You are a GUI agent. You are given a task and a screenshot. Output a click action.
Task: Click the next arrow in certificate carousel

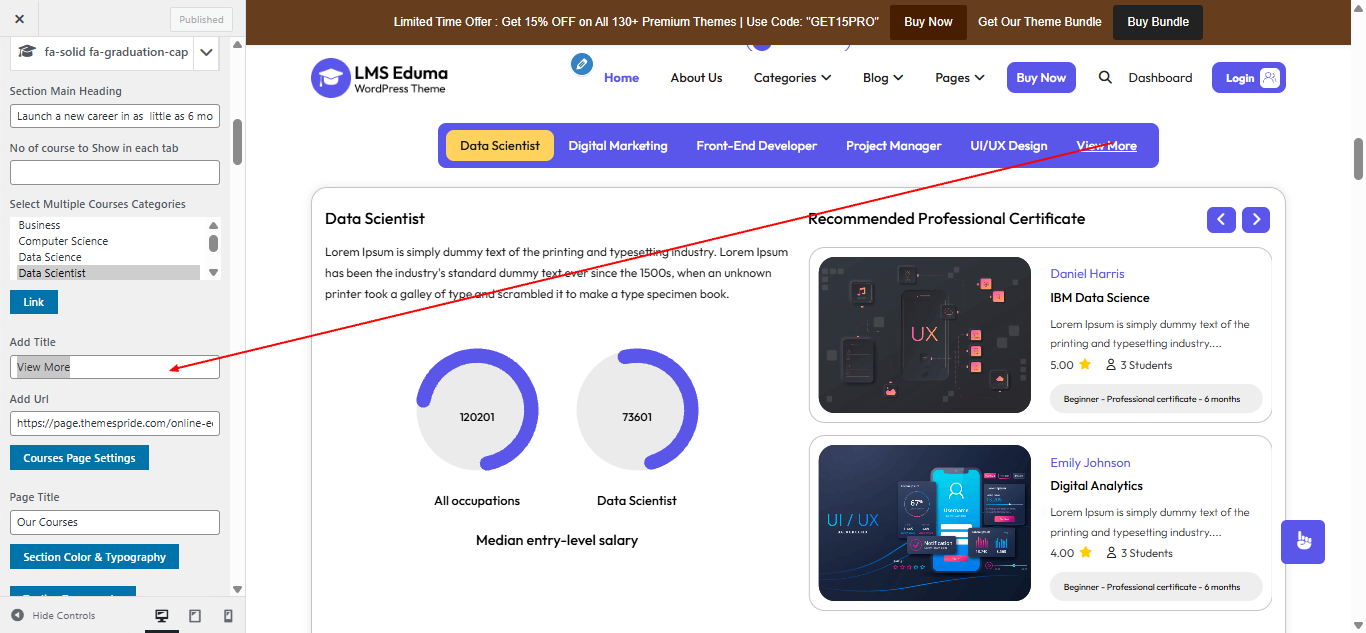click(x=1256, y=220)
